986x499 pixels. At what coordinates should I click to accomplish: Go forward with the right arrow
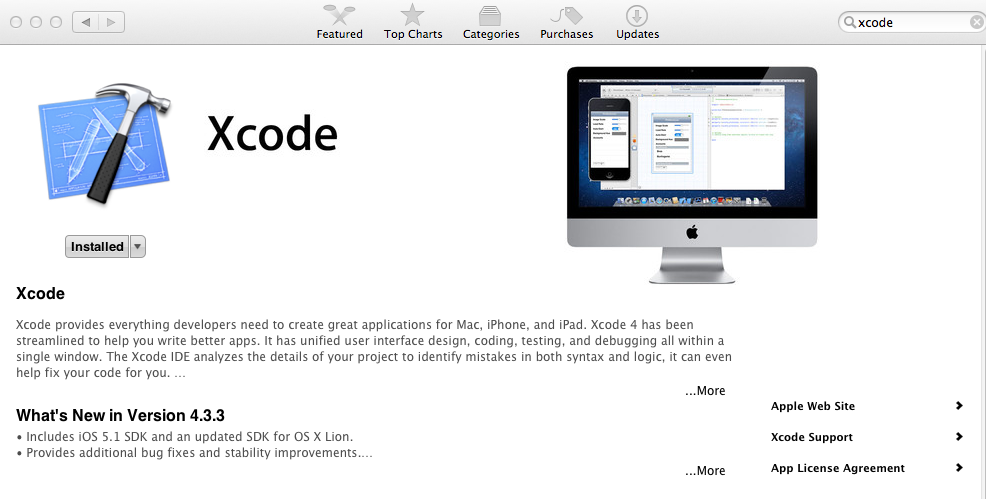click(x=111, y=22)
